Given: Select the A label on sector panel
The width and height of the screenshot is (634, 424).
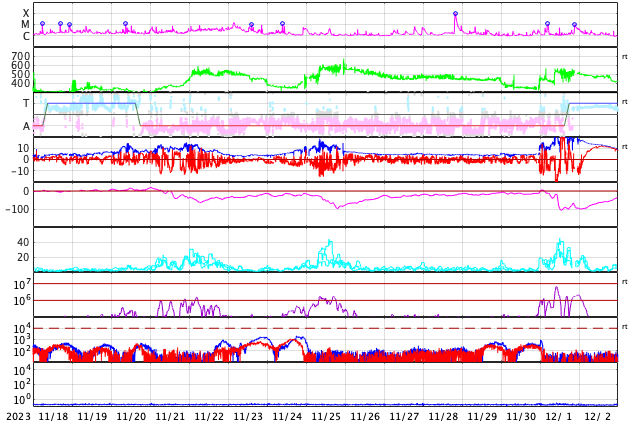Looking at the screenshot, I should click(x=26, y=126).
